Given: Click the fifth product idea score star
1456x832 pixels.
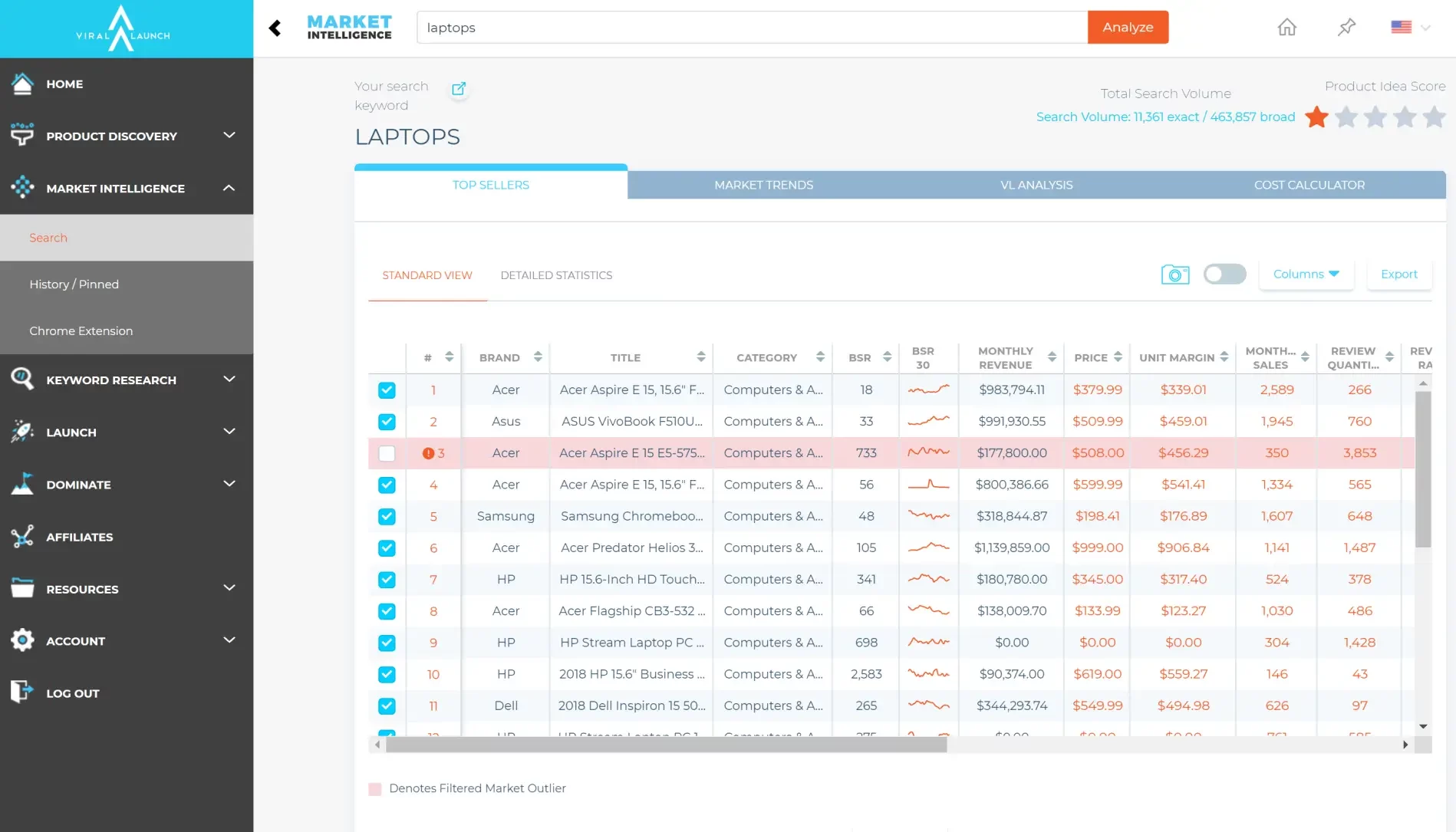Looking at the screenshot, I should (1434, 117).
